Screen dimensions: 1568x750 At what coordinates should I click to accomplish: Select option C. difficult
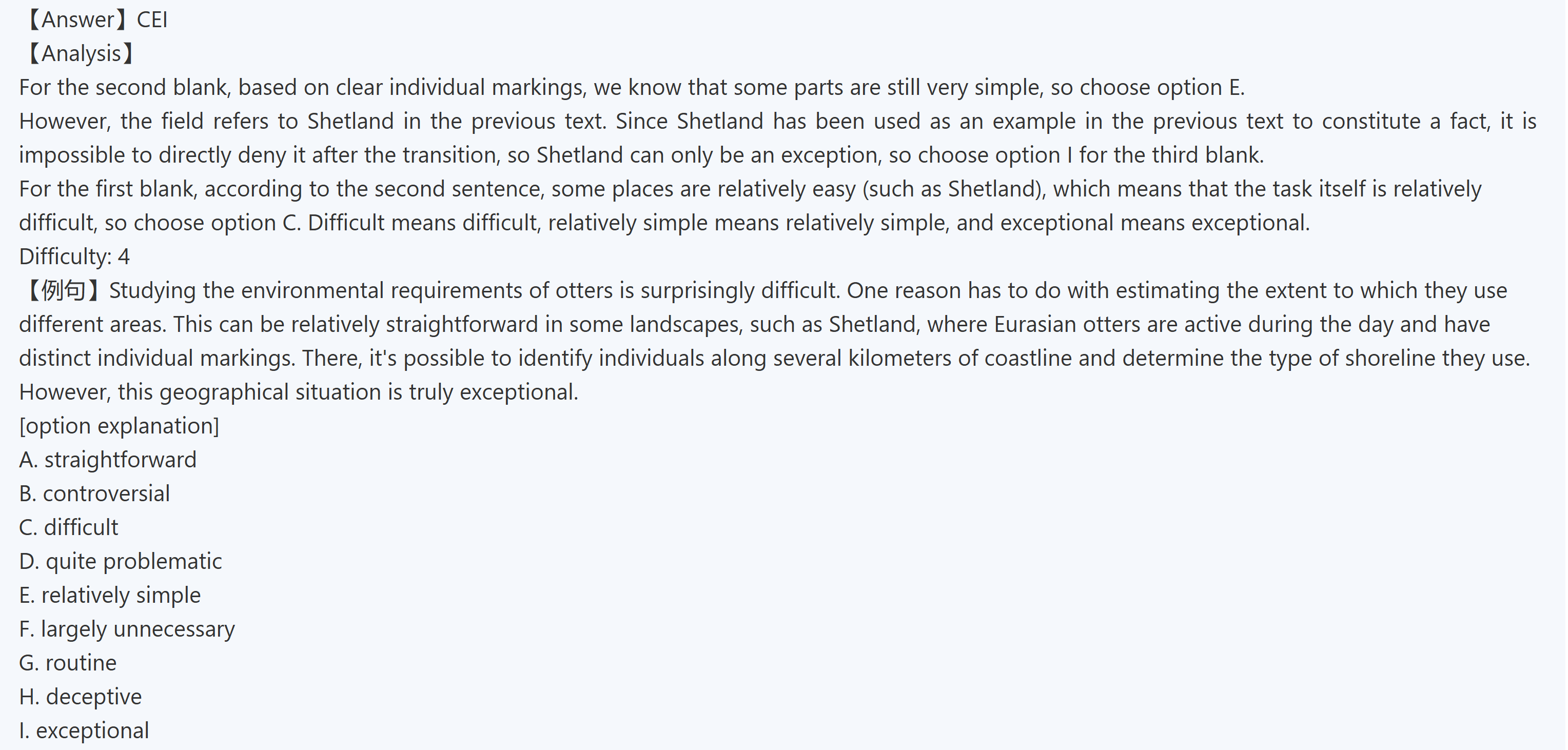[69, 527]
